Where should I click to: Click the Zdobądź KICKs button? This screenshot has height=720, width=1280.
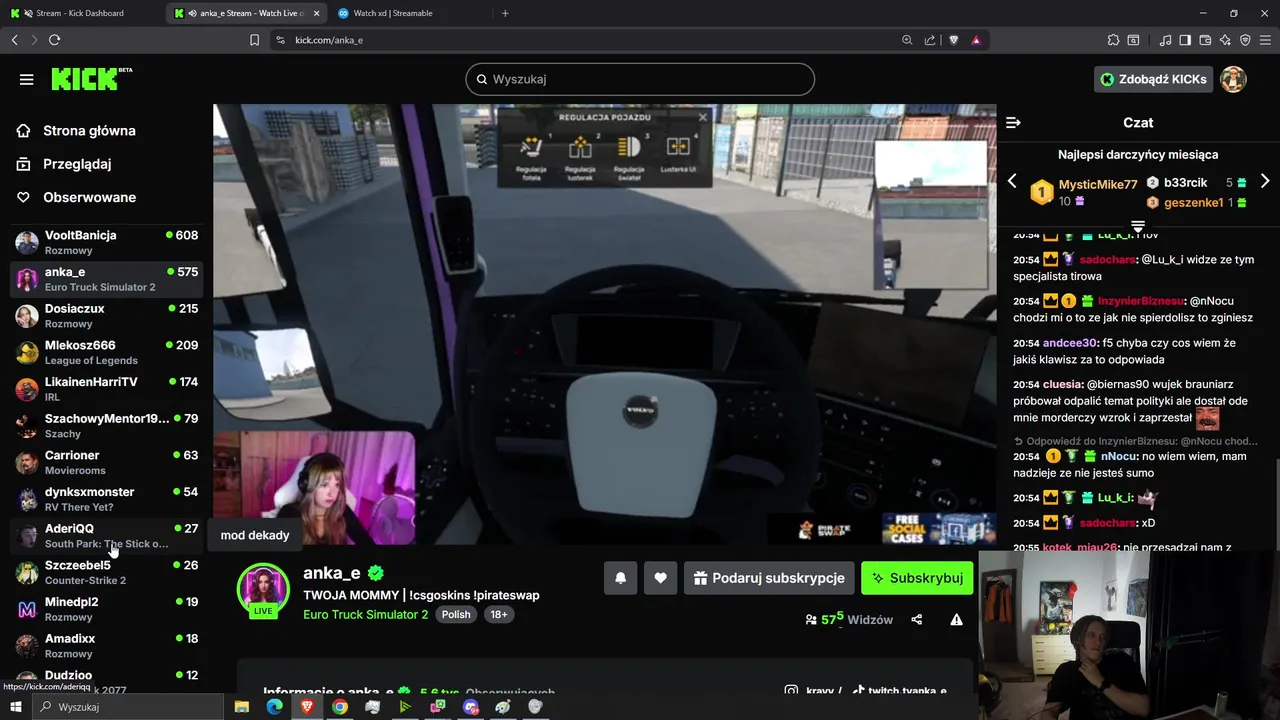click(1153, 79)
